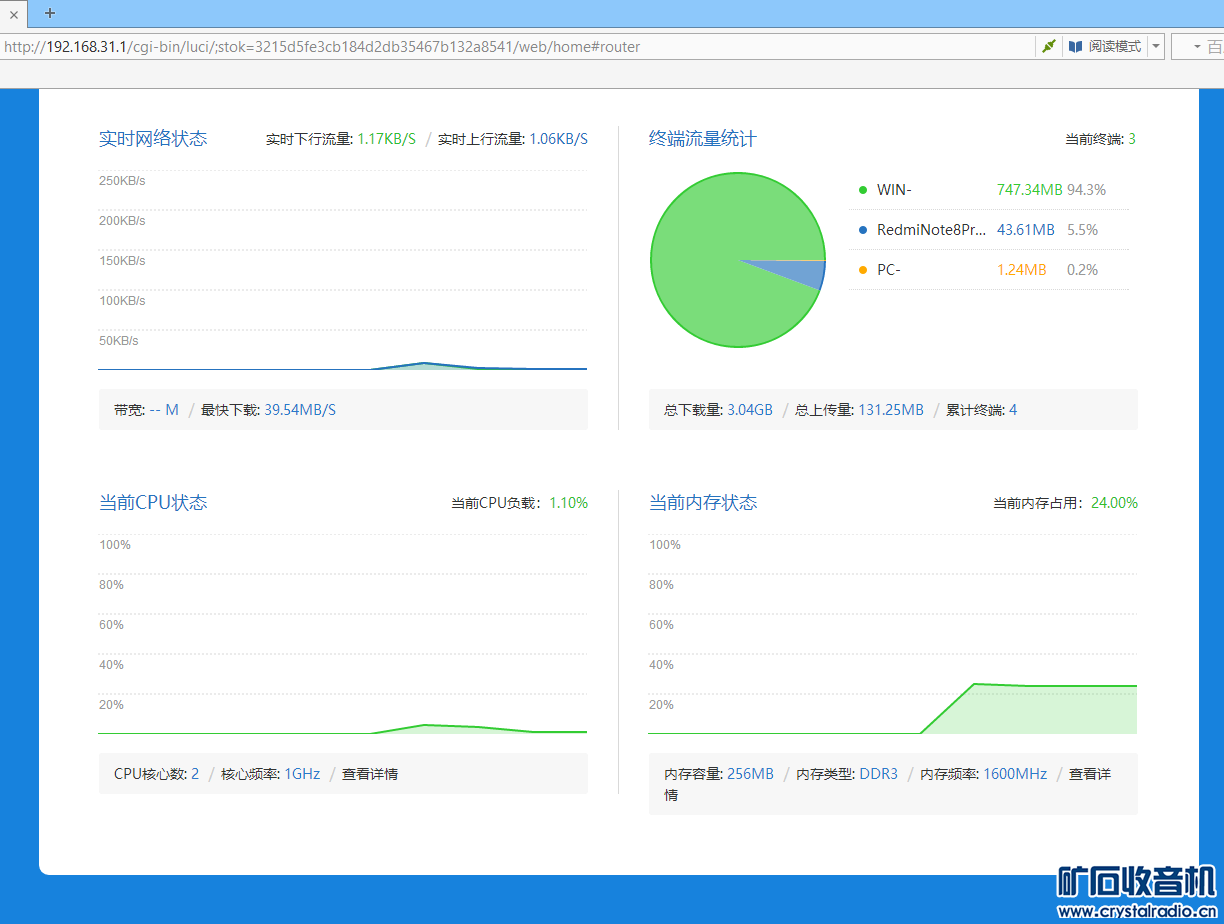Open 查看详情 in the CPU status panel
The width and height of the screenshot is (1224, 924).
click(x=370, y=774)
